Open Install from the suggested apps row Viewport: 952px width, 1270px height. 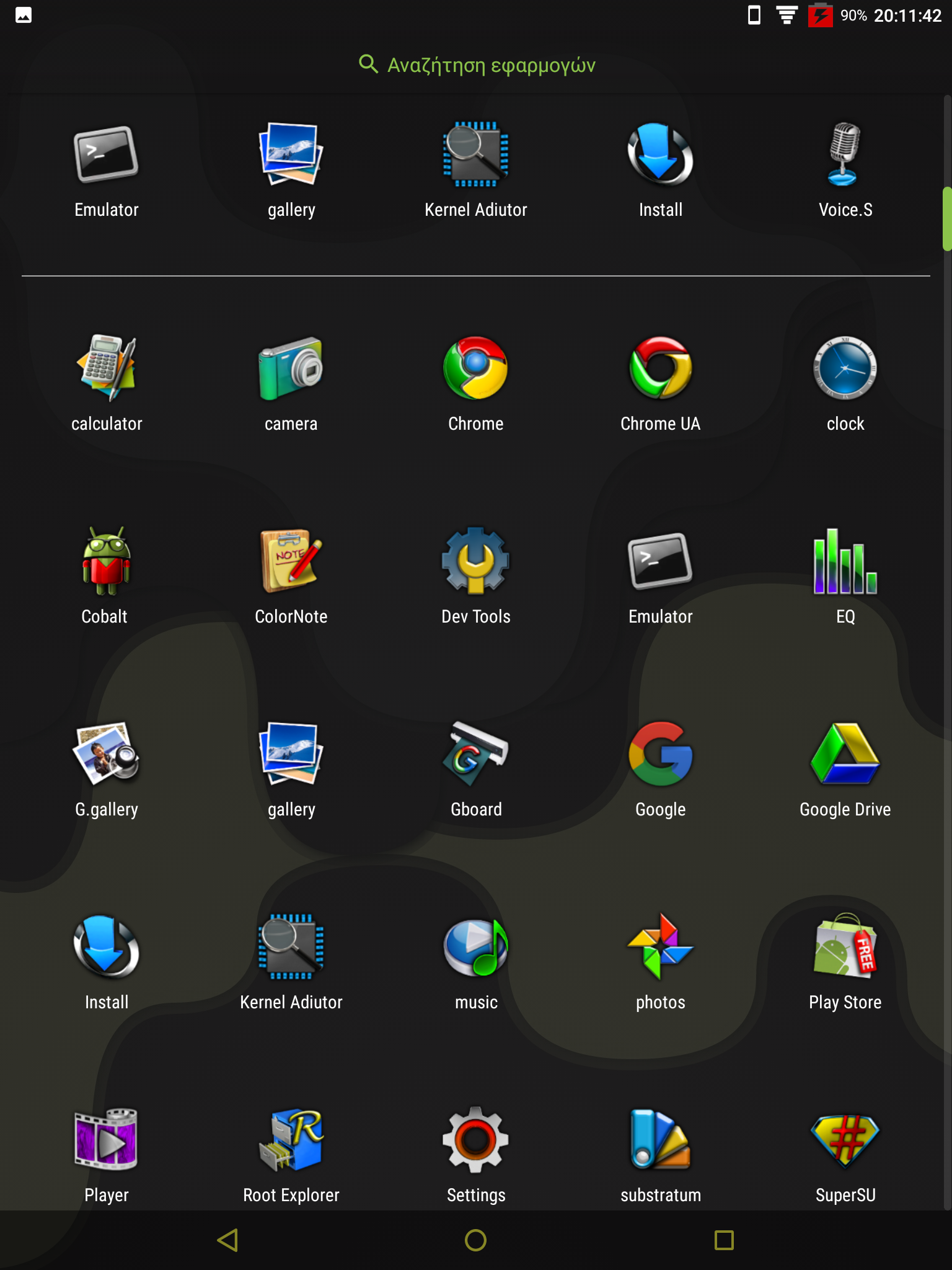click(661, 169)
